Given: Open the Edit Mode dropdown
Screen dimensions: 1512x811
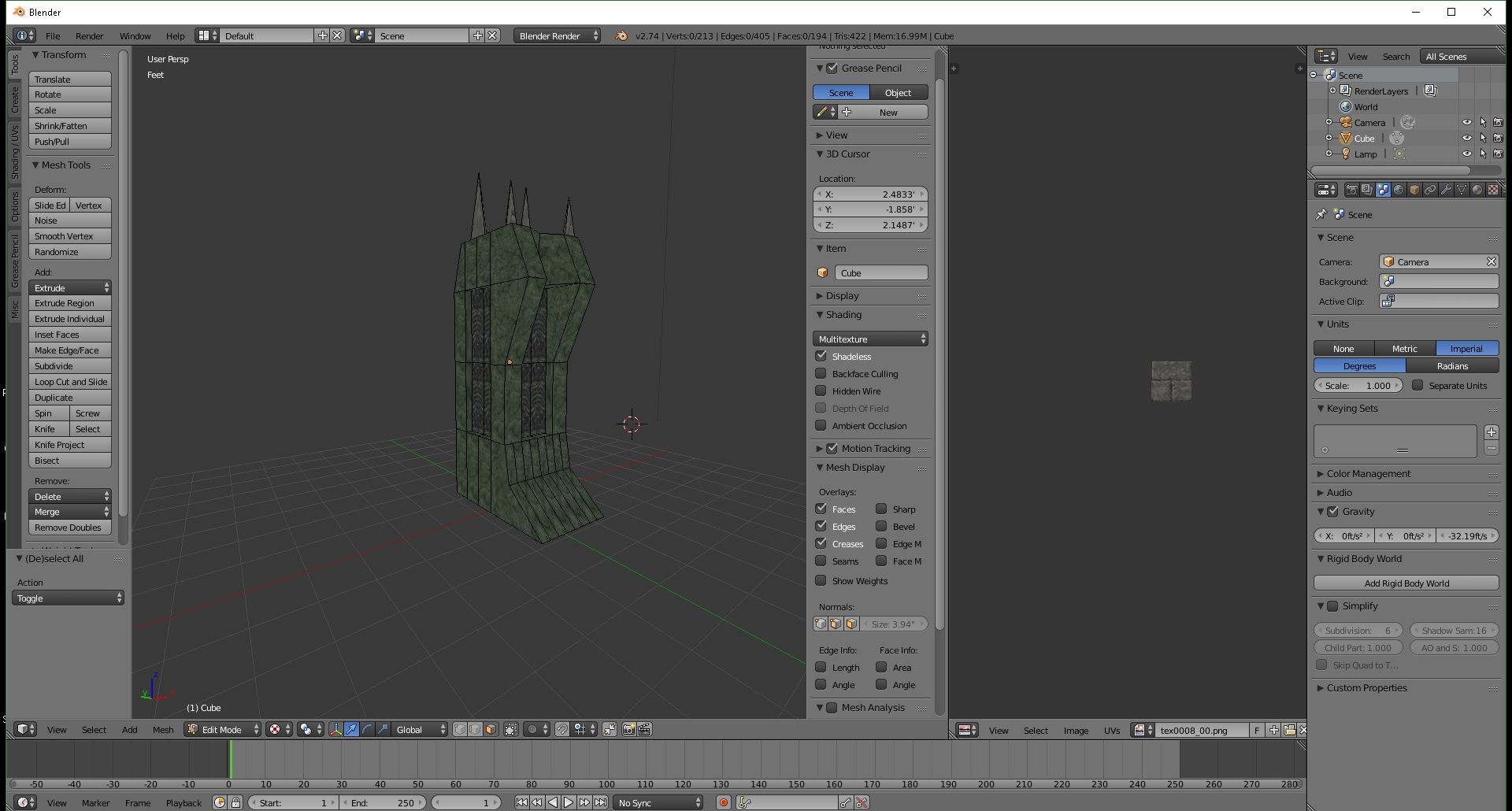Looking at the screenshot, I should click(x=223, y=730).
